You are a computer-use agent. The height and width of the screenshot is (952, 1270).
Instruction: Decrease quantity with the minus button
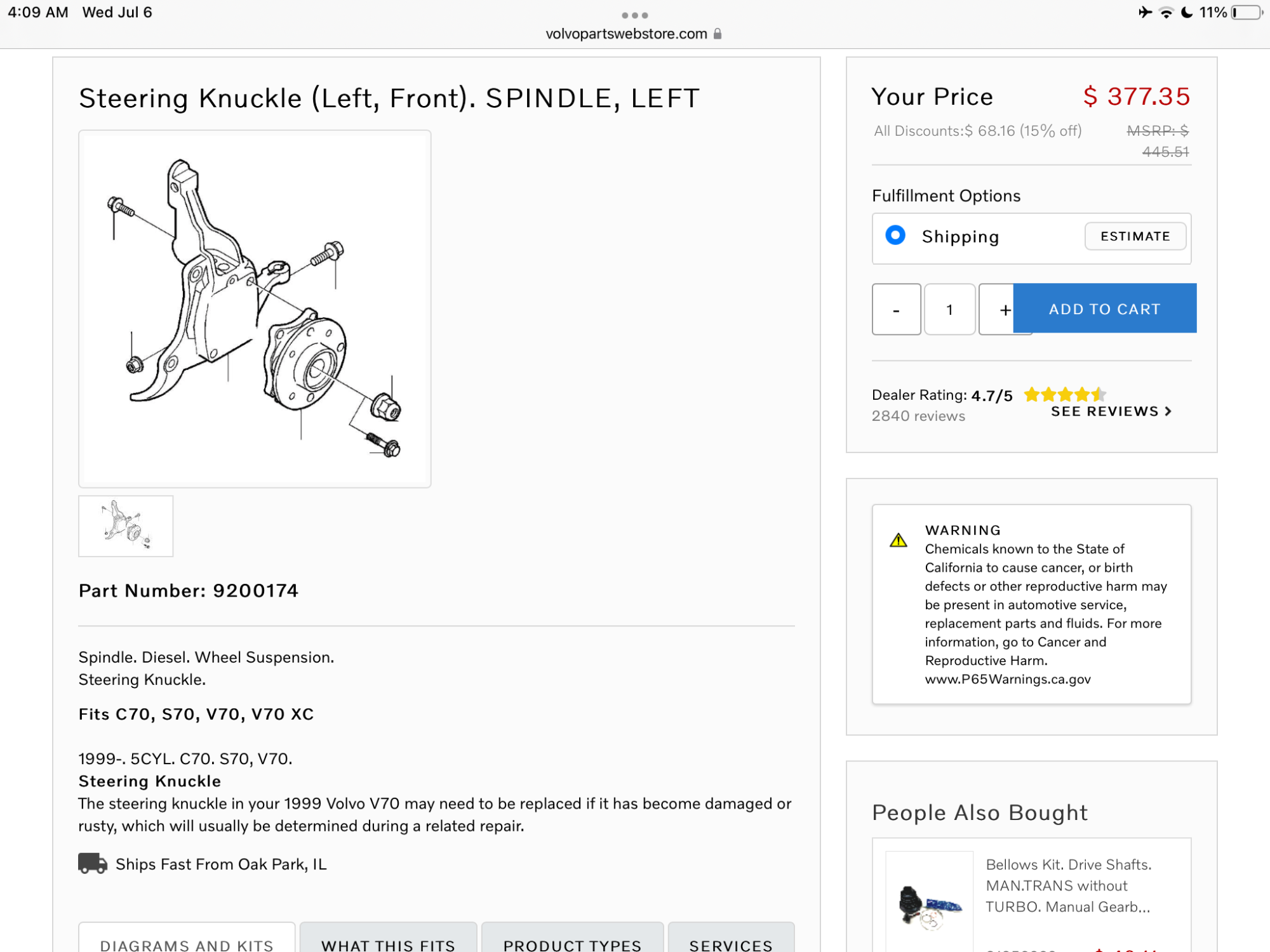[896, 309]
